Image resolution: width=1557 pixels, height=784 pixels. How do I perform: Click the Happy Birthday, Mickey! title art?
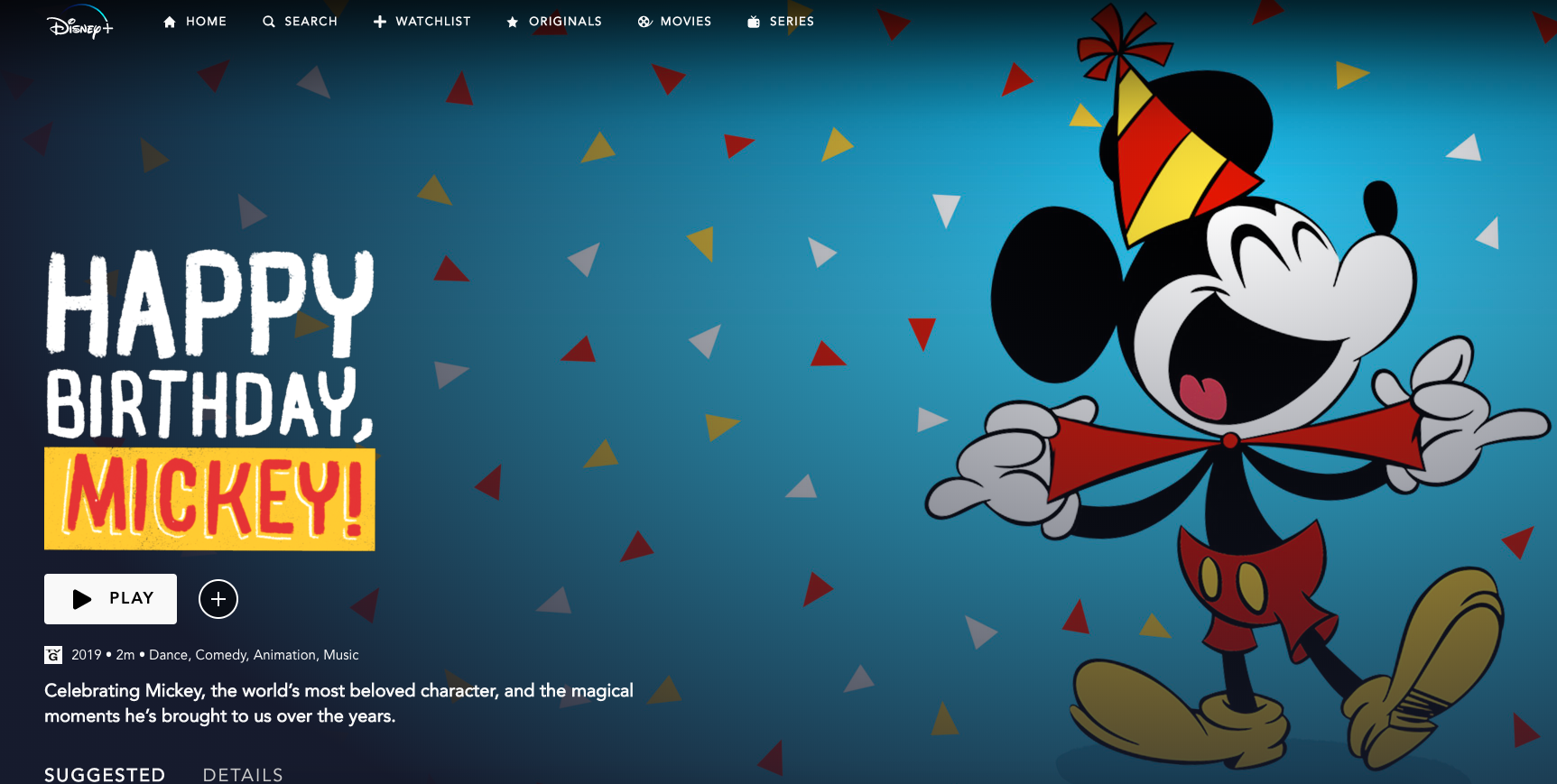[209, 400]
